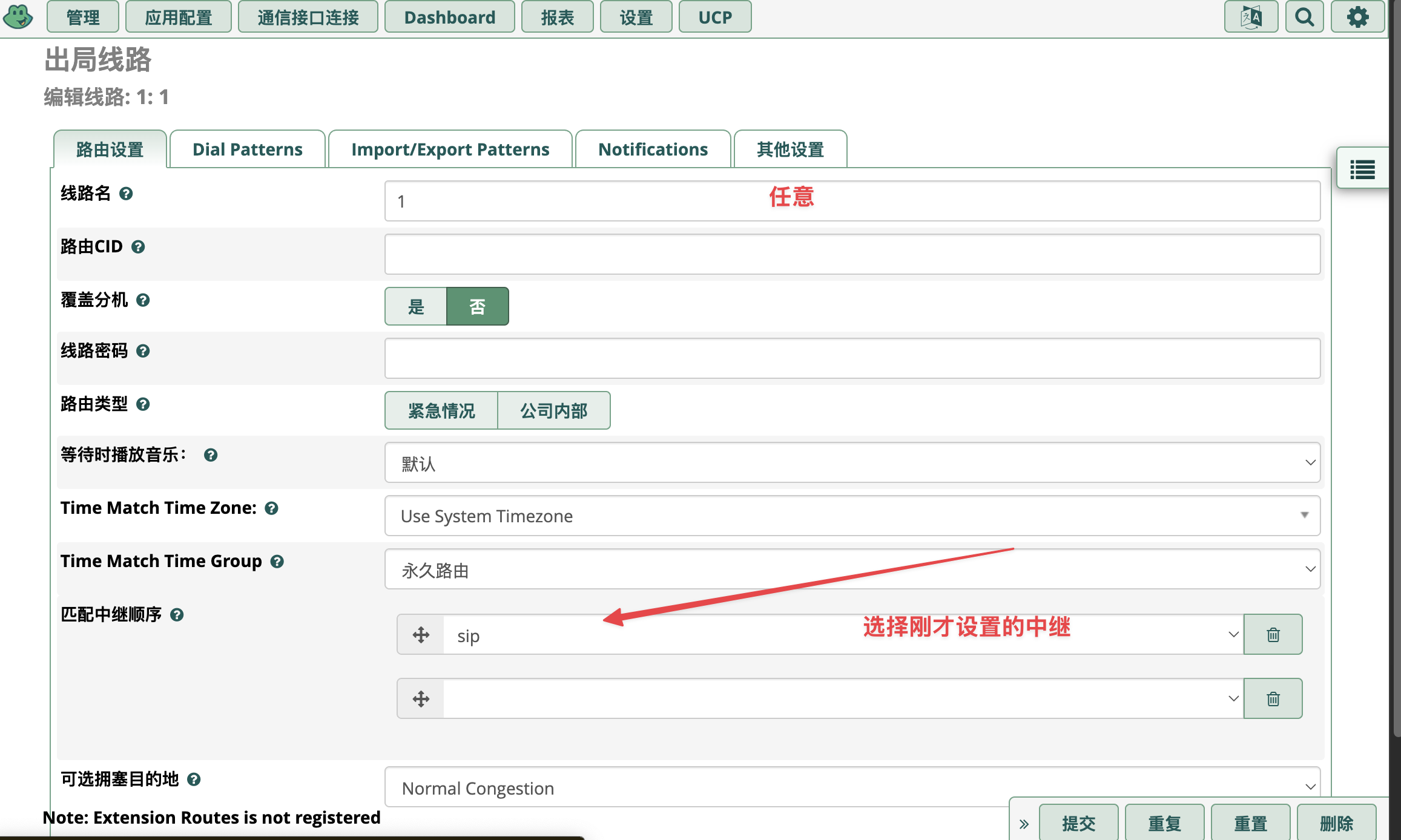Show help for 路由CID
This screenshot has width=1401, height=840.
(x=138, y=247)
